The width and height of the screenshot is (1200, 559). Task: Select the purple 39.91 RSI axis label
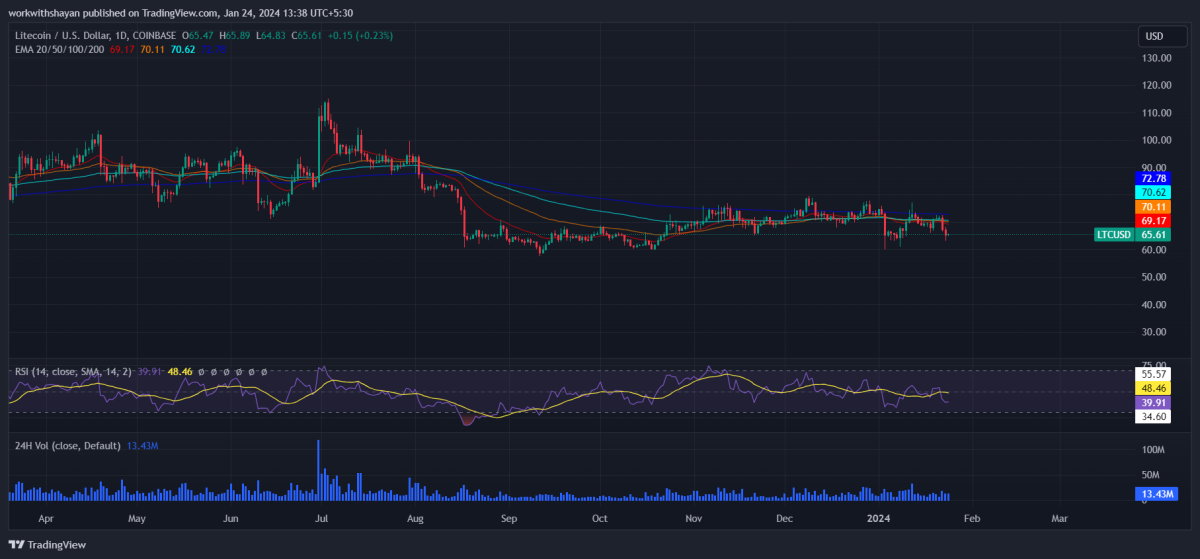pyautogui.click(x=1153, y=402)
